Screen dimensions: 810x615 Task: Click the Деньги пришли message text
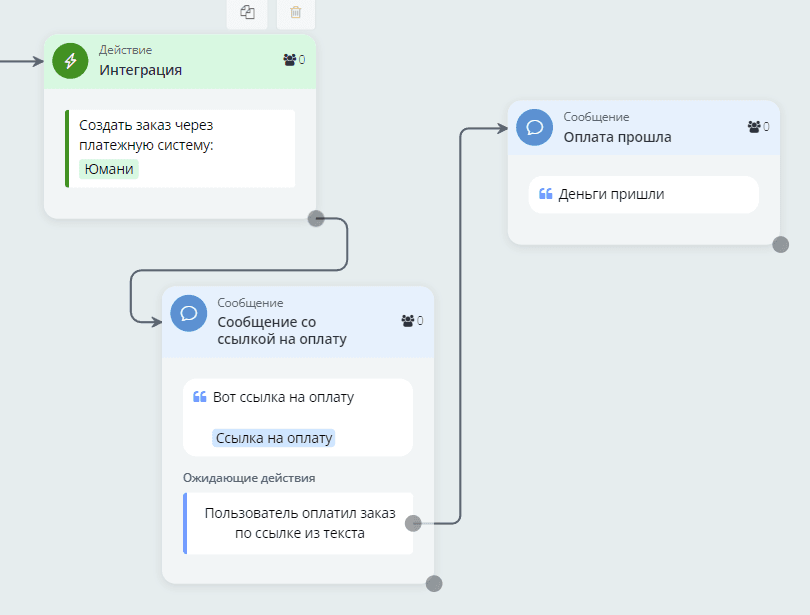(x=611, y=194)
